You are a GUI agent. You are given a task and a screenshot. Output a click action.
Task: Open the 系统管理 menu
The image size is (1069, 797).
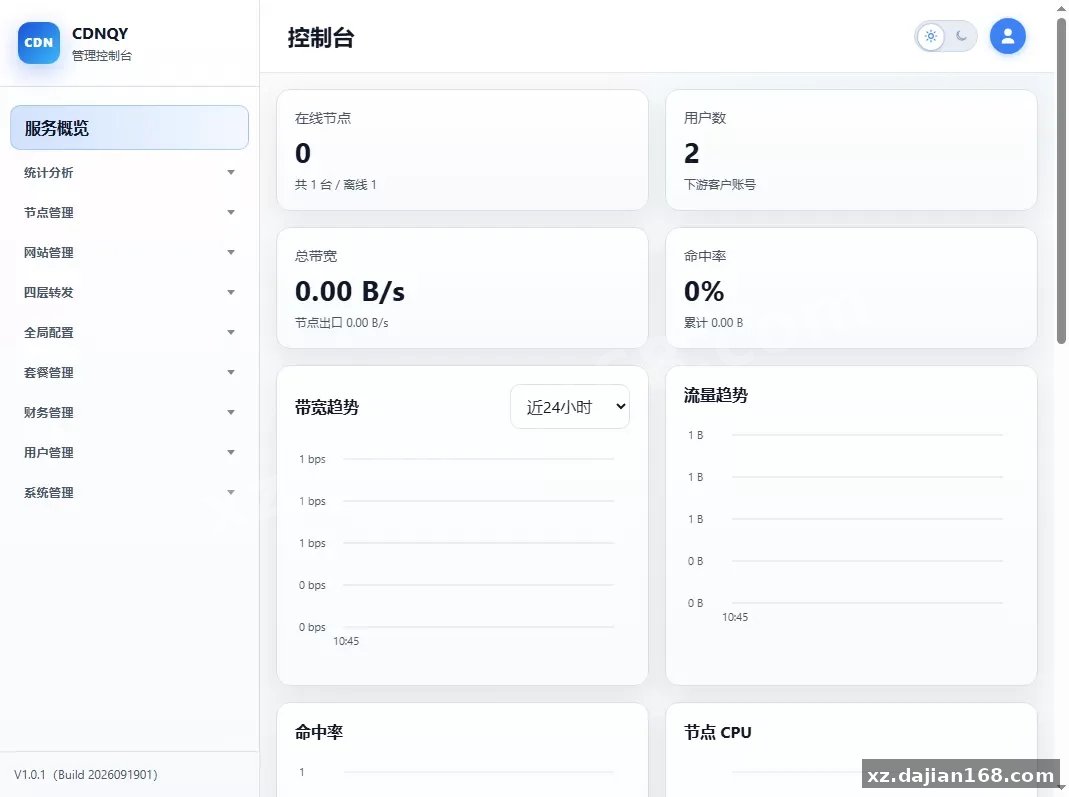tap(130, 492)
